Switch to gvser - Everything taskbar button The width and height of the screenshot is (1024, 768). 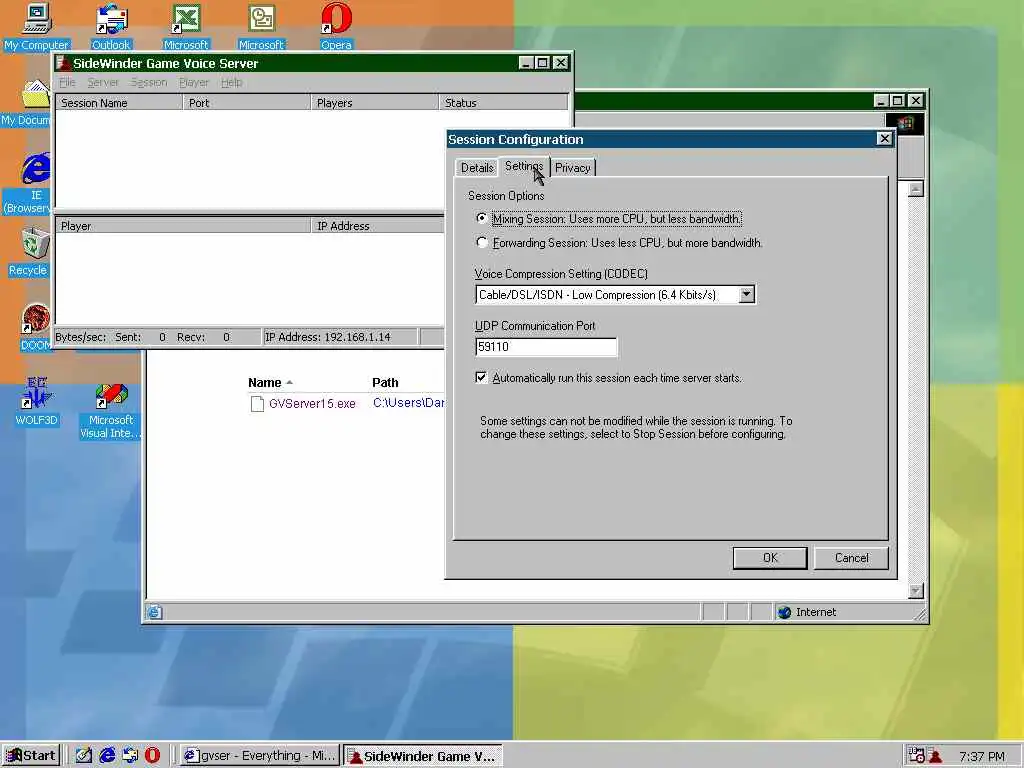point(260,756)
